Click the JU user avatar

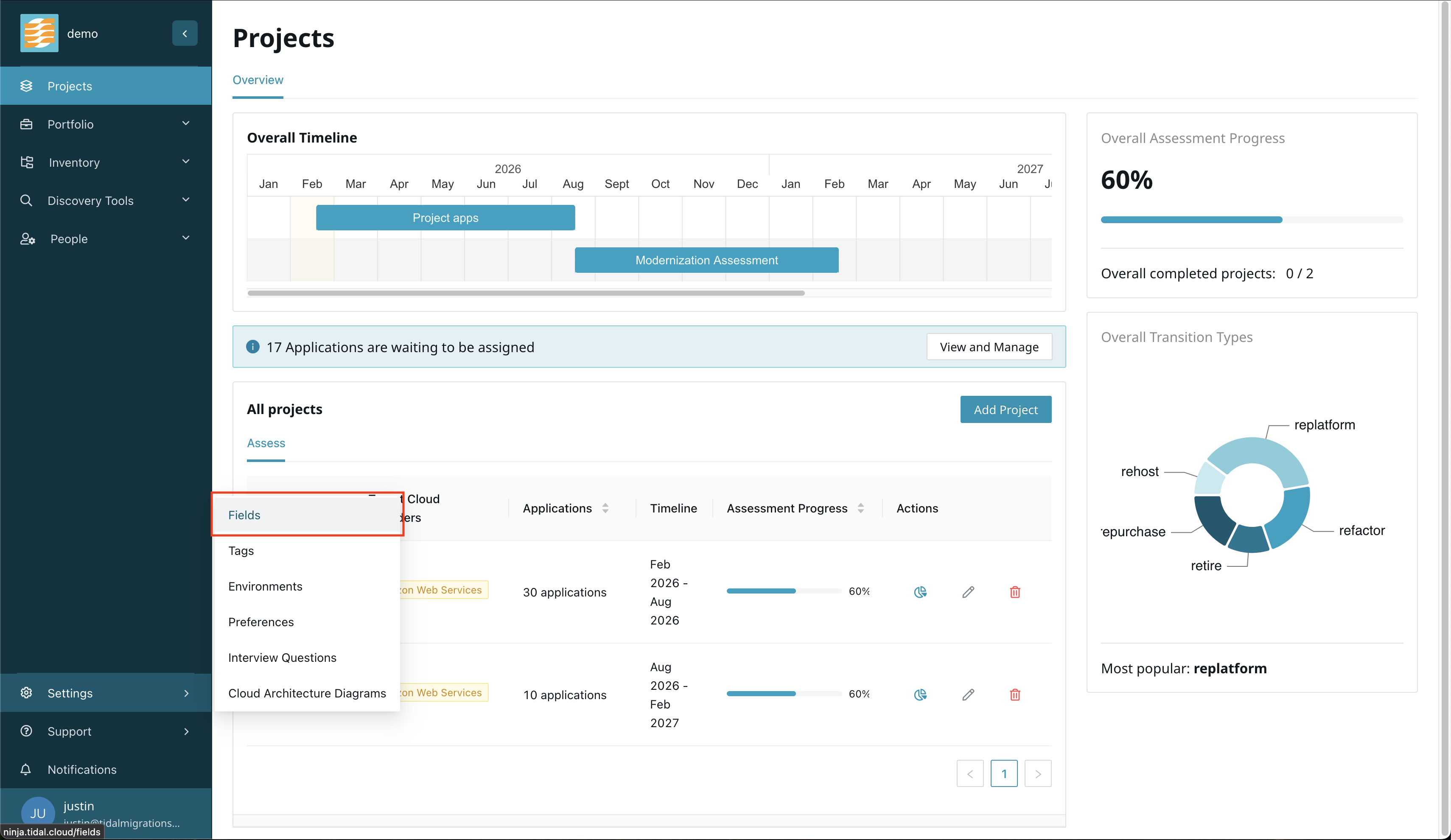(37, 812)
